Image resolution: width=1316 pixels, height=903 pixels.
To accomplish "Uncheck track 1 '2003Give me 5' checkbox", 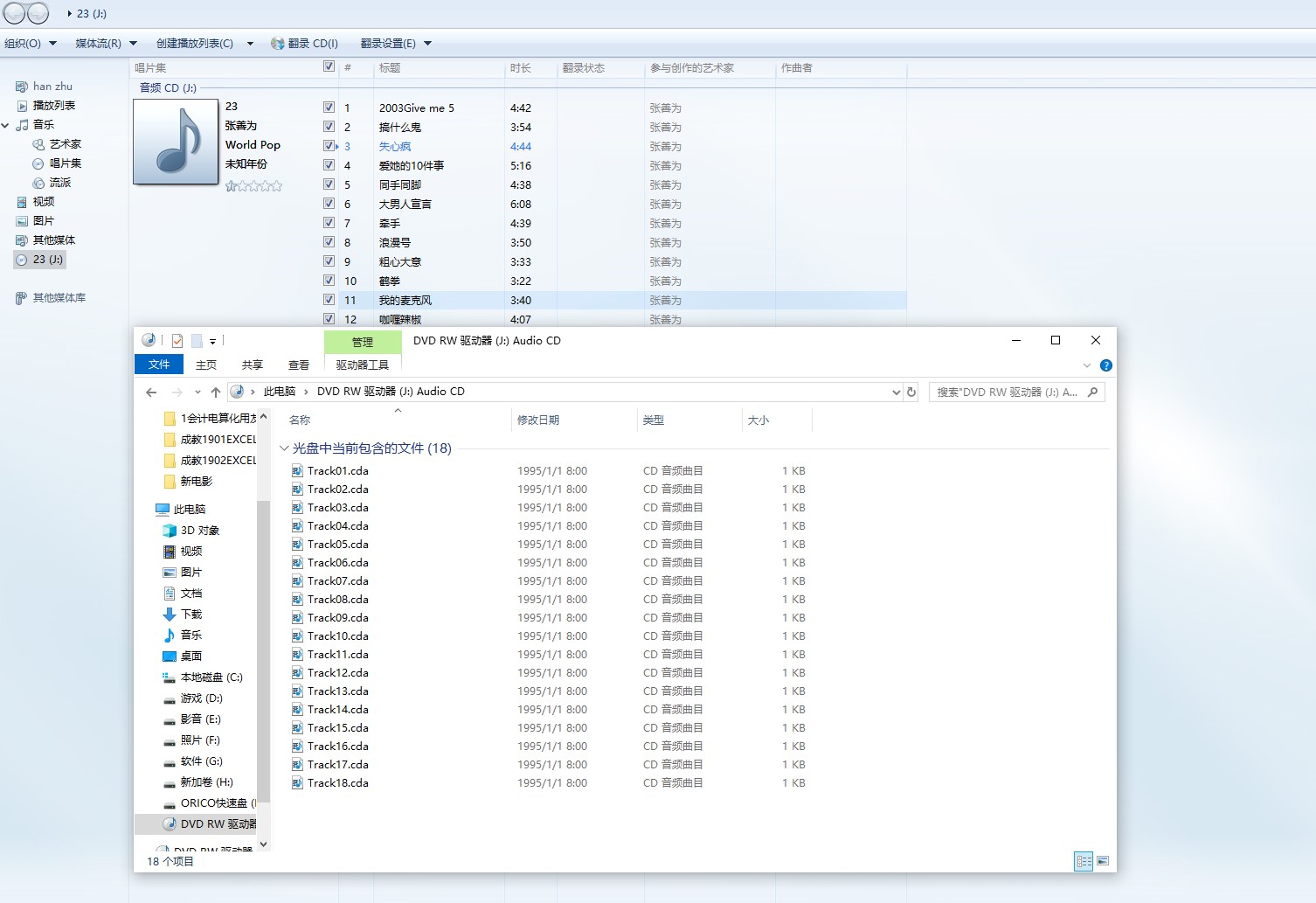I will (x=329, y=108).
